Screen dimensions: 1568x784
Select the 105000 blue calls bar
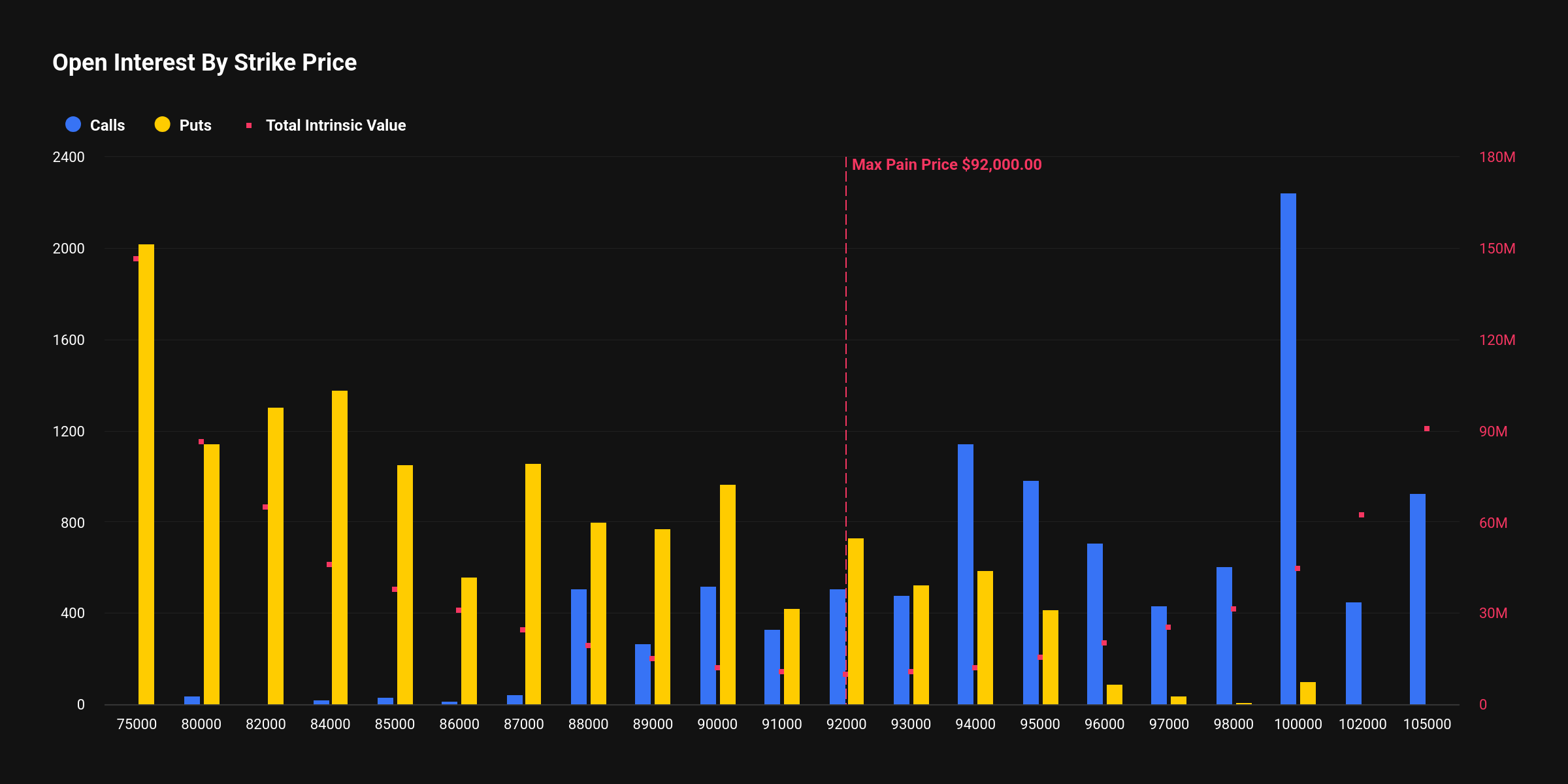click(1417, 600)
